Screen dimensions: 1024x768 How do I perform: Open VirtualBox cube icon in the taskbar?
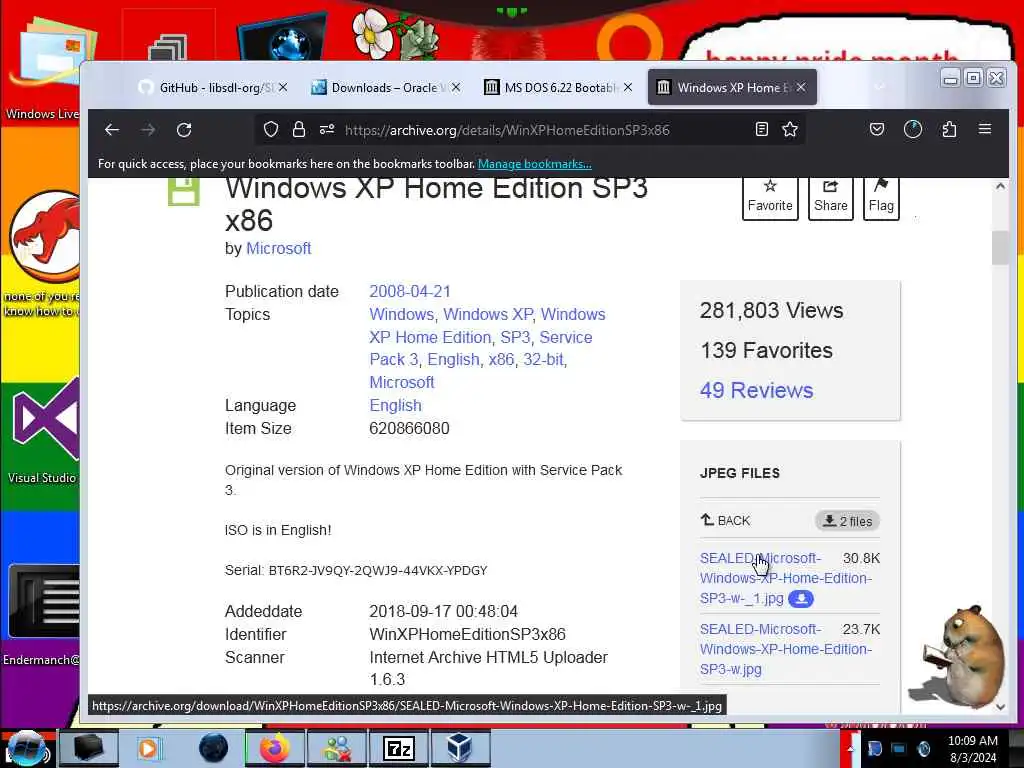(x=460, y=748)
